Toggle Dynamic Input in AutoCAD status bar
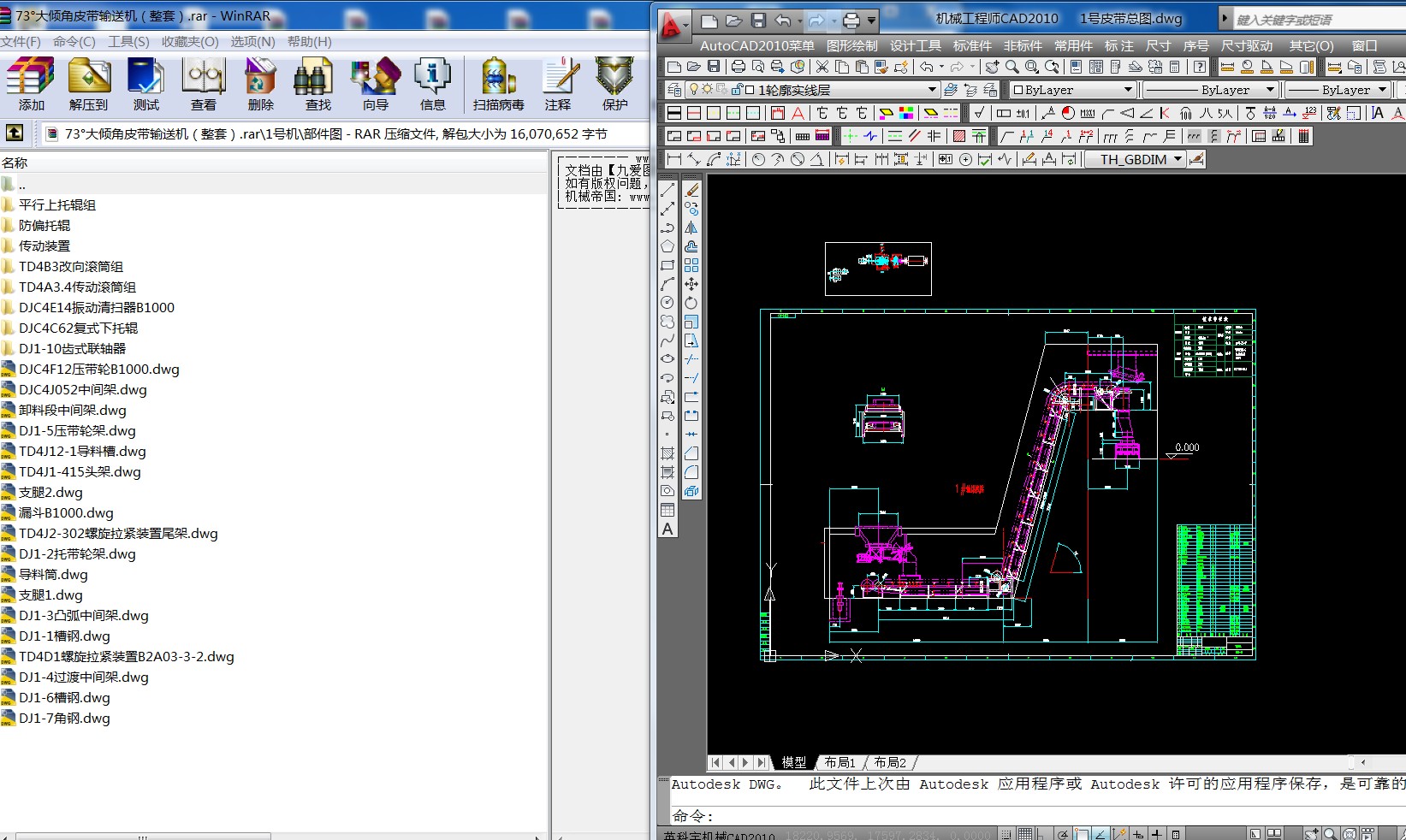The width and height of the screenshot is (1406, 840). 1137,834
